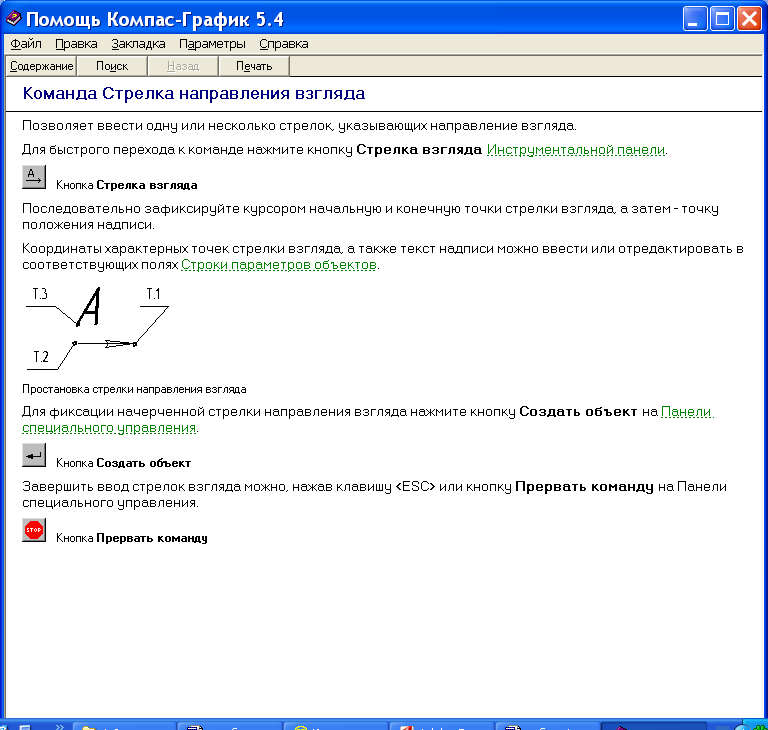768x730 pixels.
Task: Click the Стрелка взгляда button icon
Action: pos(34,177)
